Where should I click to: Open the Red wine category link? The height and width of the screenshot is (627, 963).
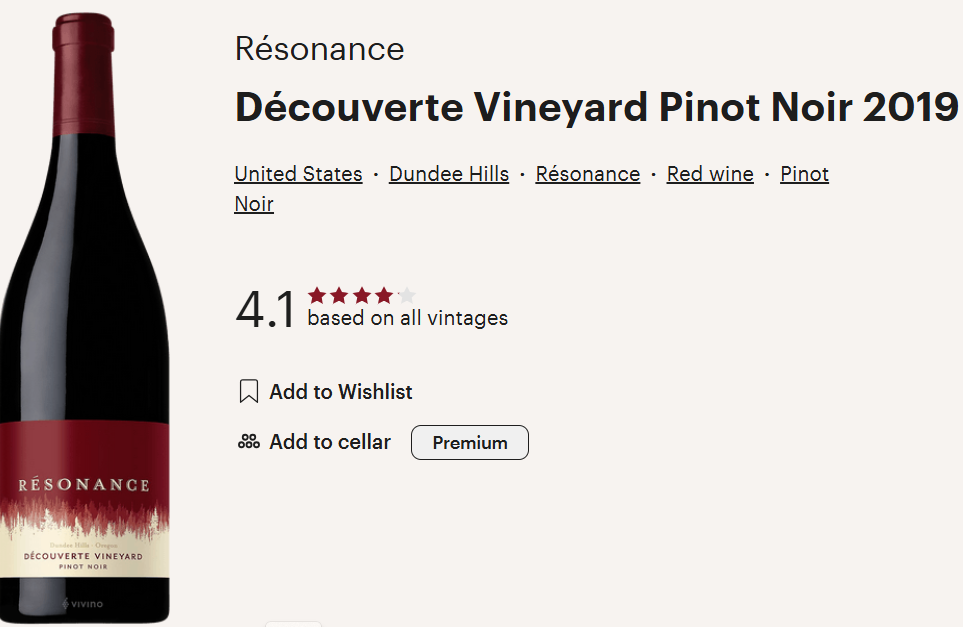click(710, 174)
